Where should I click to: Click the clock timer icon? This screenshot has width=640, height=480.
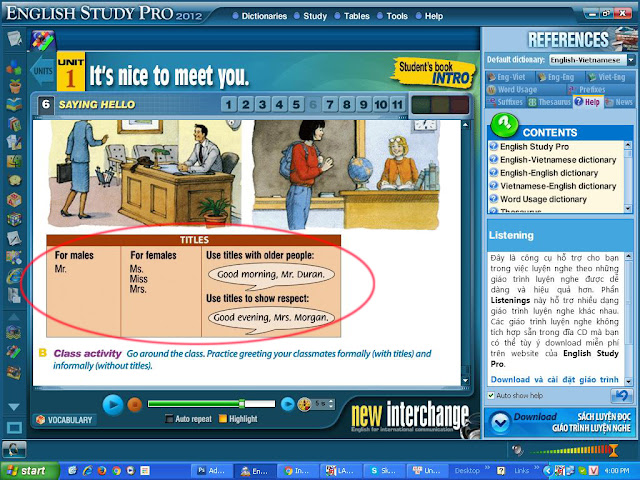click(x=304, y=404)
